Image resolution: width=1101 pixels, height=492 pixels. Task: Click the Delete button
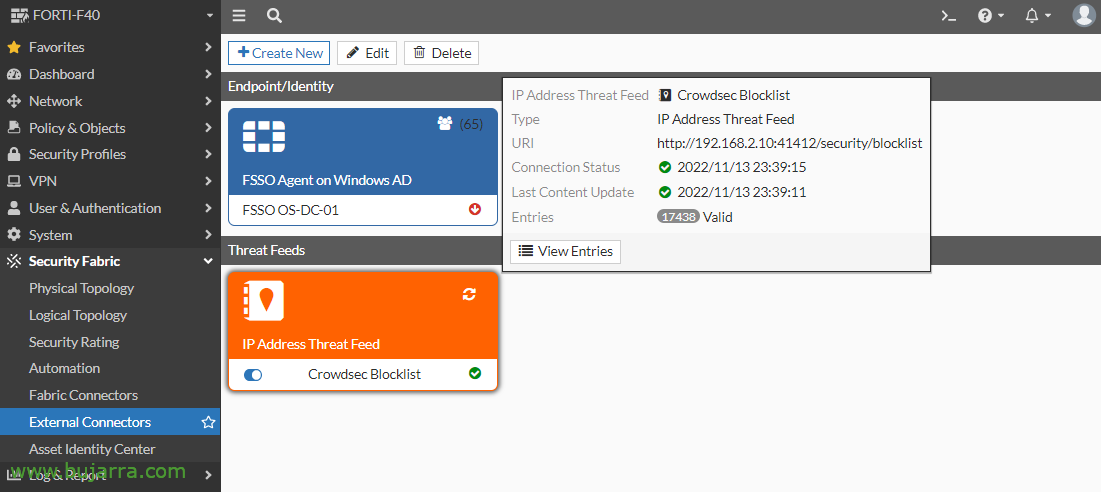[442, 53]
